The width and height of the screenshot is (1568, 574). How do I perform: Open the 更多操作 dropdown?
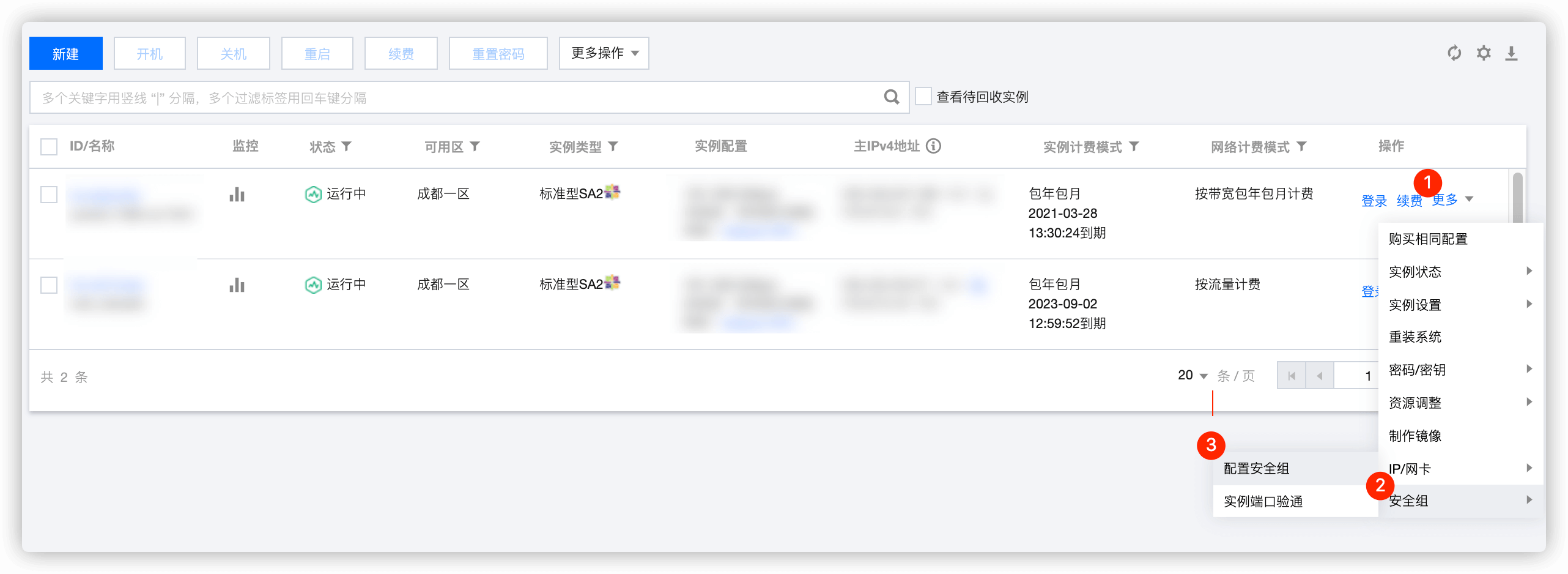[x=604, y=53]
